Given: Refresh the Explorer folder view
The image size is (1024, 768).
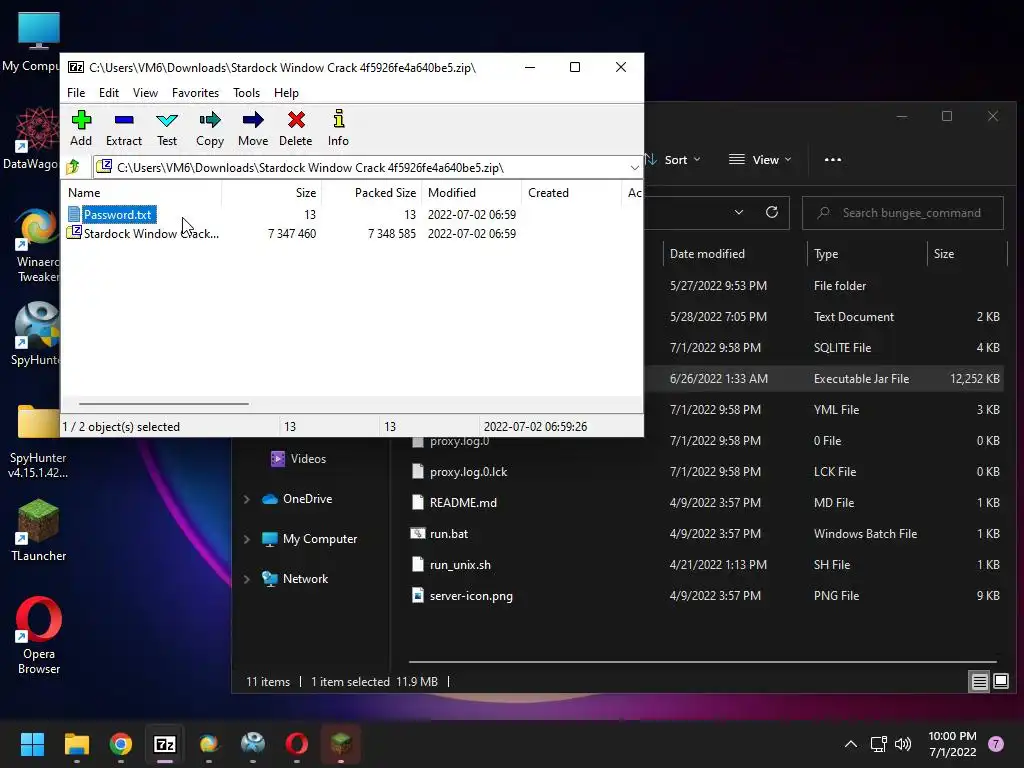Looking at the screenshot, I should [x=772, y=212].
